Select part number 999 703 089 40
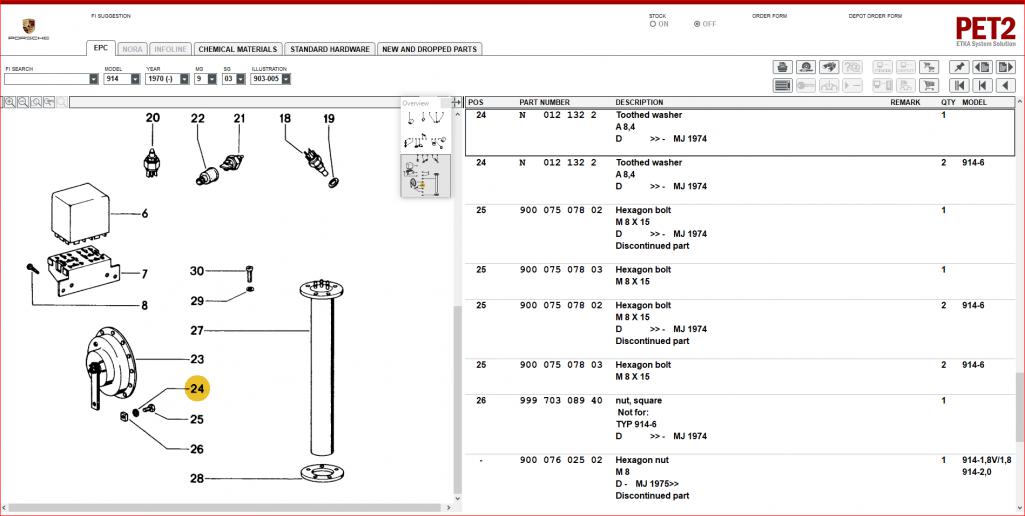This screenshot has width=1025, height=516. (561, 400)
